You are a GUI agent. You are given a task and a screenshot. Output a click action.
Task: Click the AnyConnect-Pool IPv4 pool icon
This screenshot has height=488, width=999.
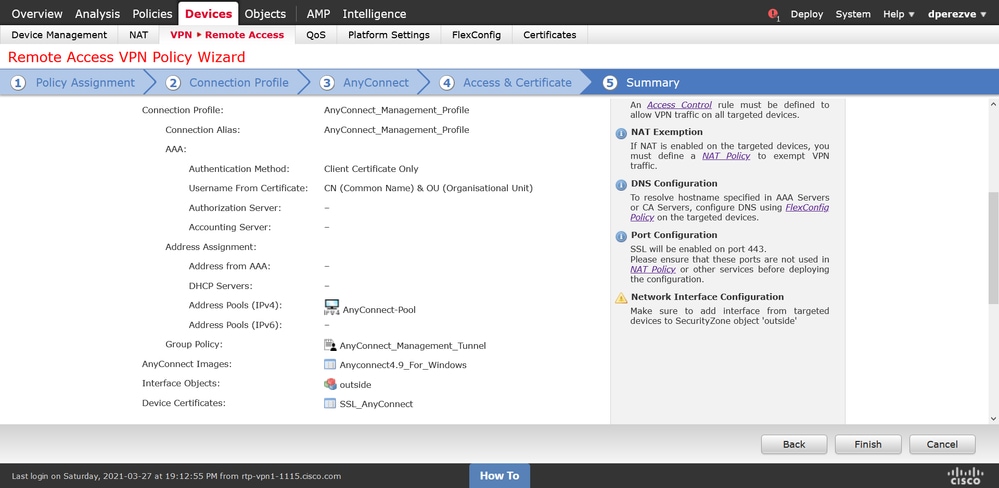pyautogui.click(x=332, y=308)
